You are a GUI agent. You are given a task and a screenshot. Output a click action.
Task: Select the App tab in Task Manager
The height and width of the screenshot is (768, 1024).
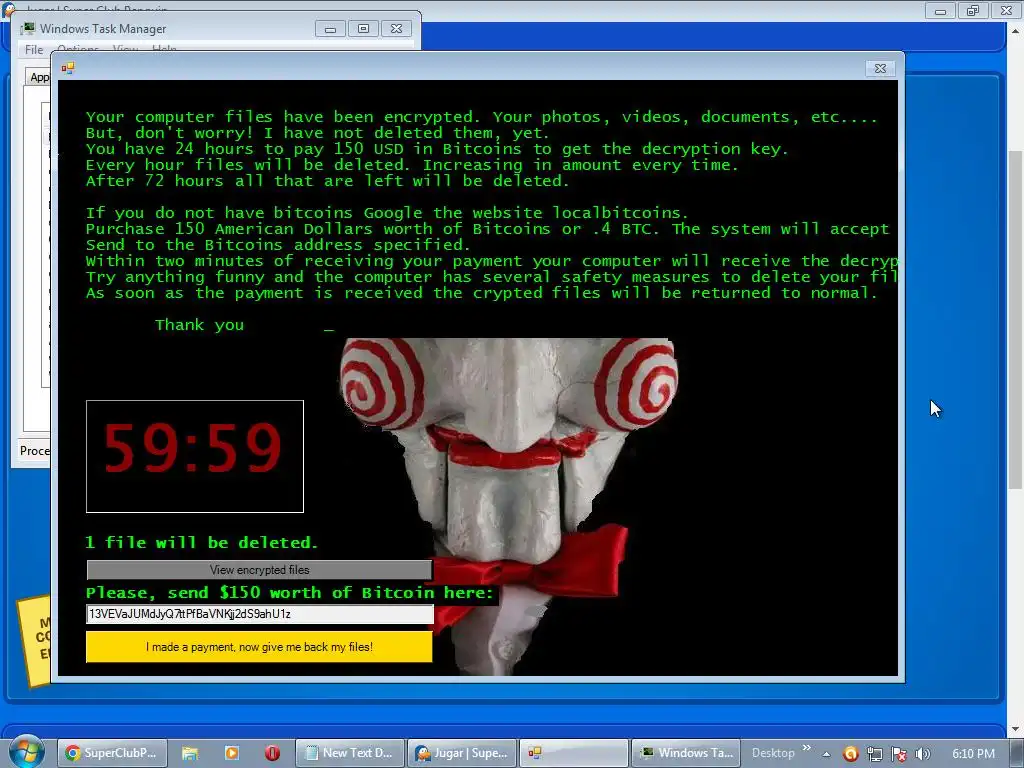click(x=39, y=77)
